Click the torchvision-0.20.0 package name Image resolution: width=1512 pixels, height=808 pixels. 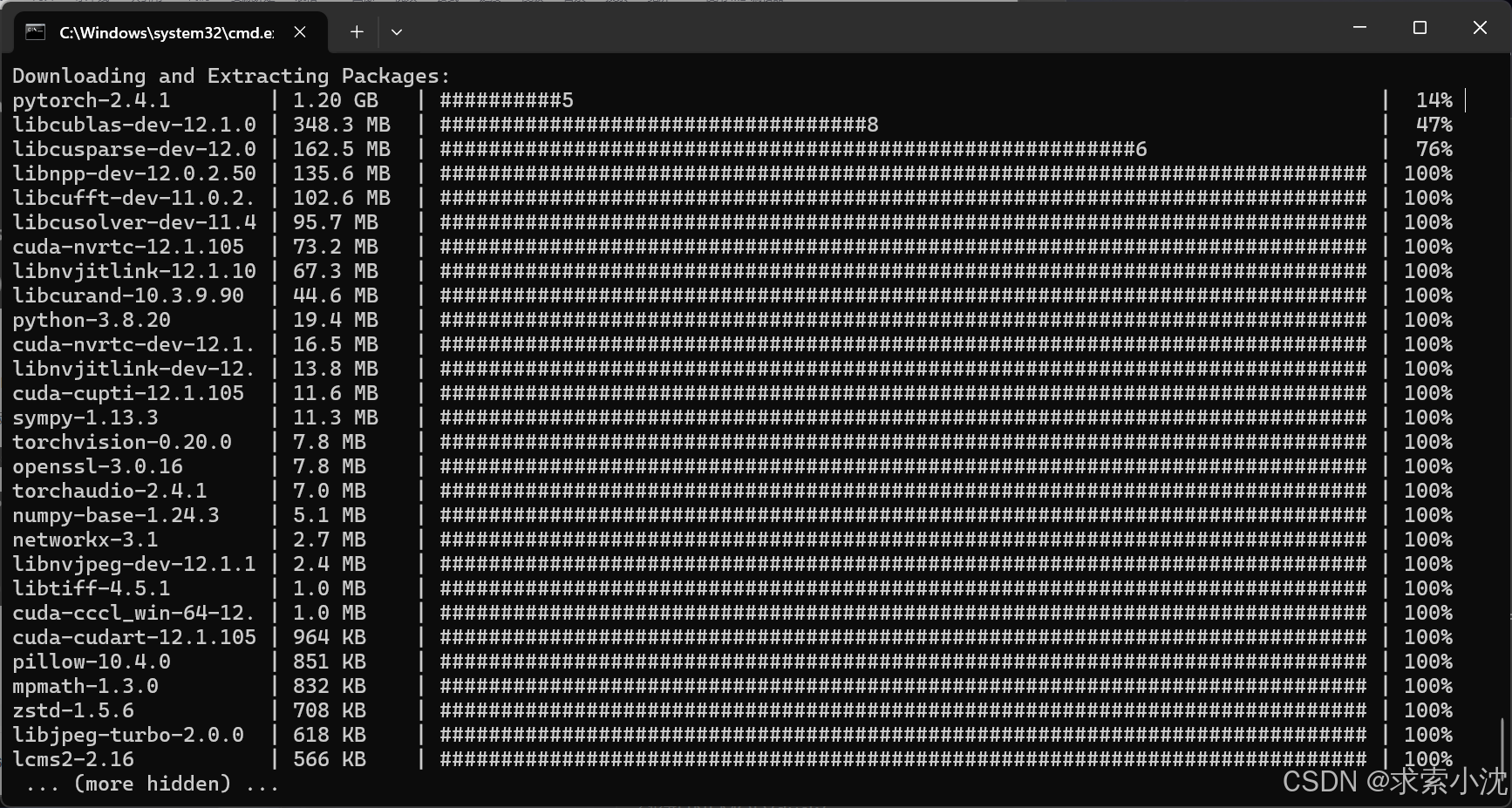(122, 442)
